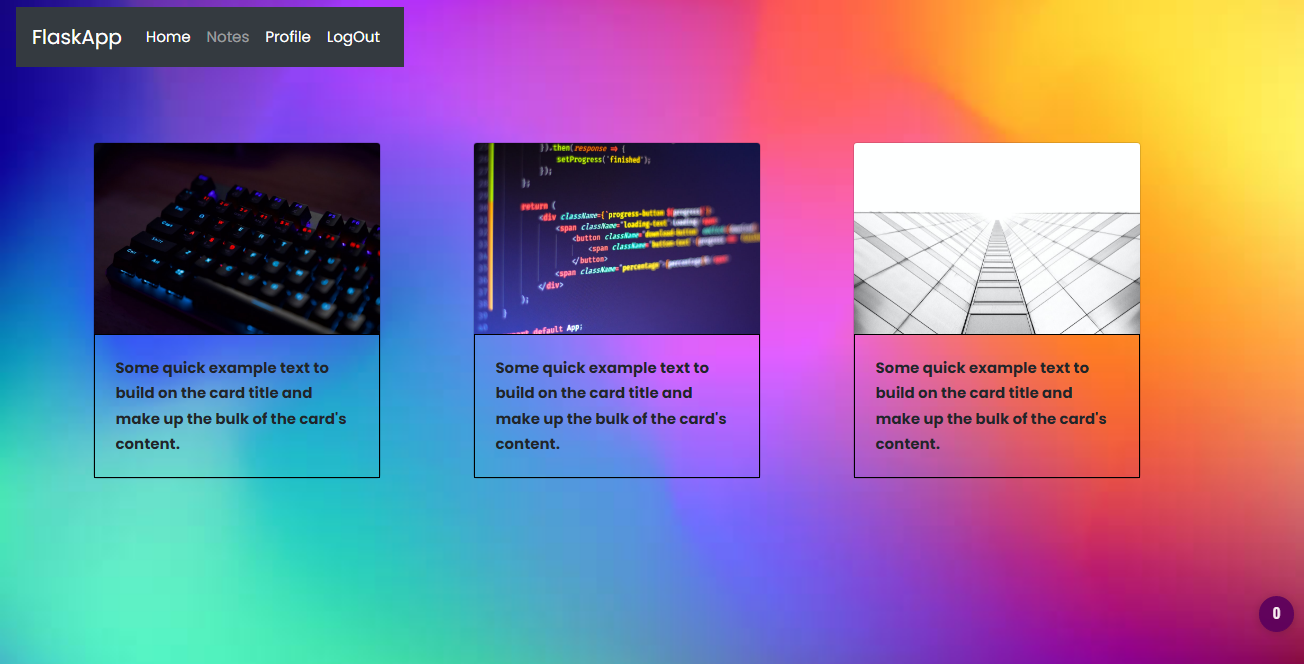Open the code editor card image
This screenshot has width=1304, height=664.
pyautogui.click(x=617, y=239)
